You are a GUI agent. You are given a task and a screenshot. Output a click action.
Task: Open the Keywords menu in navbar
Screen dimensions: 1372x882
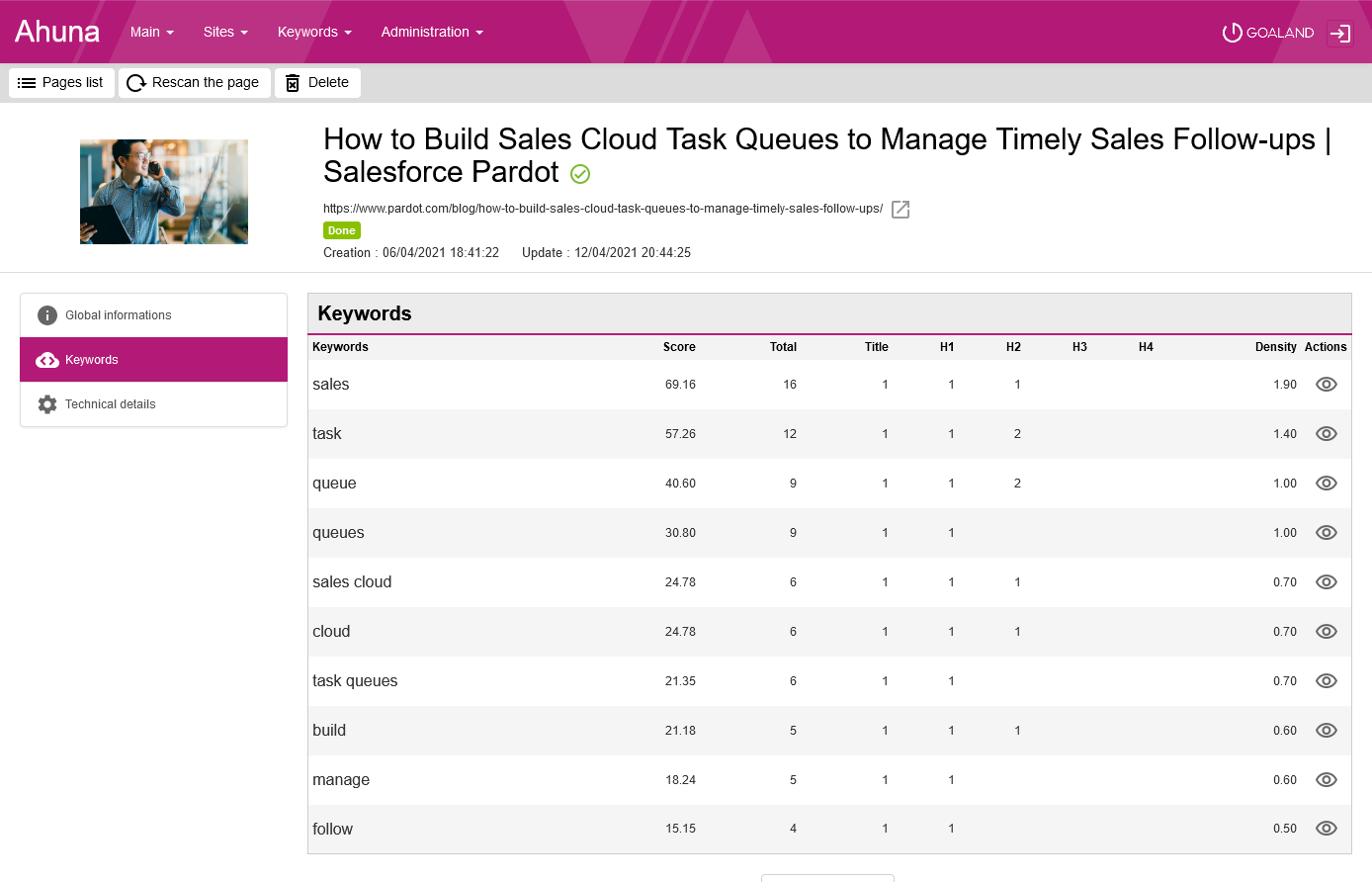[x=314, y=32]
